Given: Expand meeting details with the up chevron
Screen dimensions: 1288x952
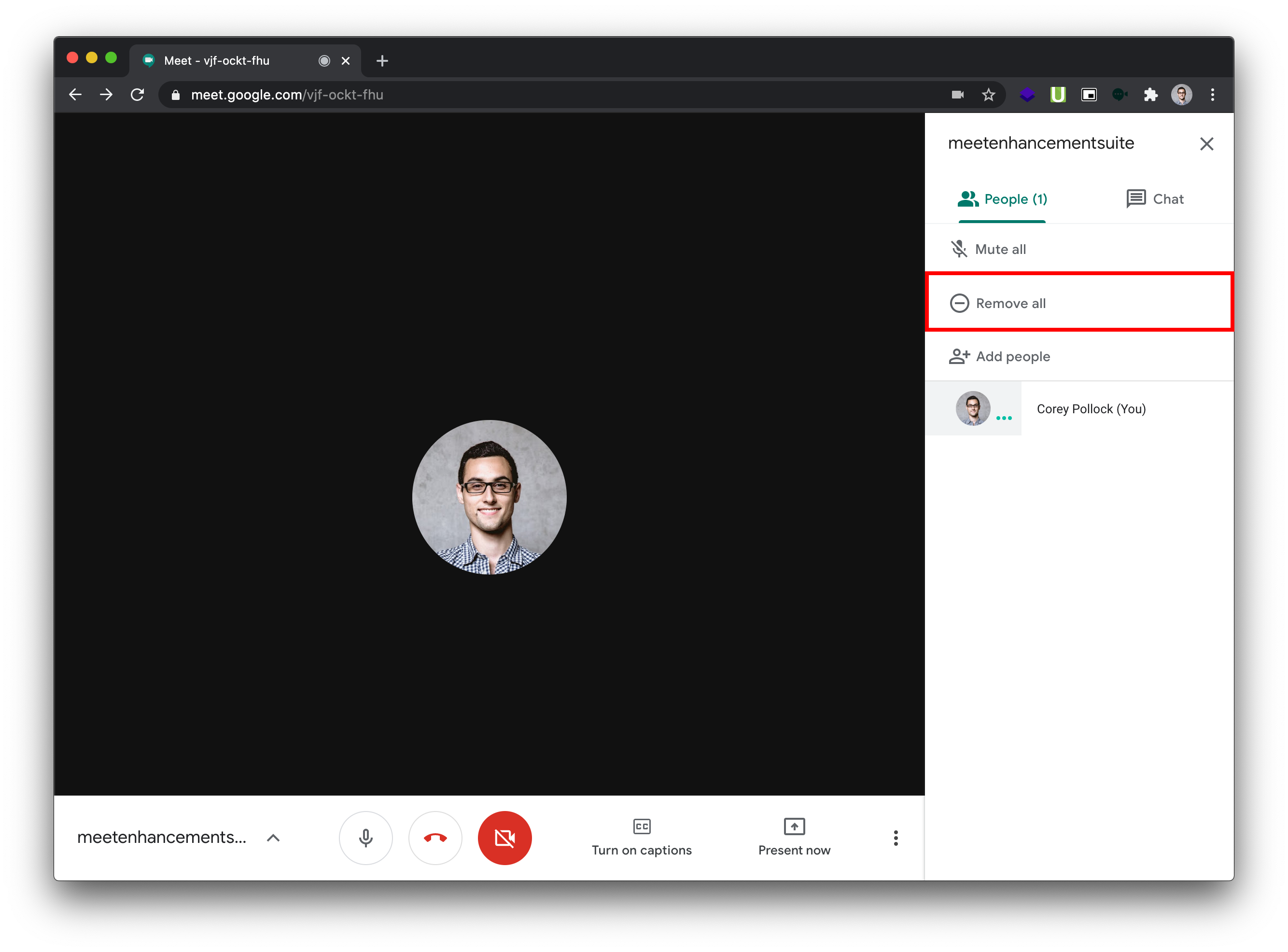Looking at the screenshot, I should tap(273, 839).
